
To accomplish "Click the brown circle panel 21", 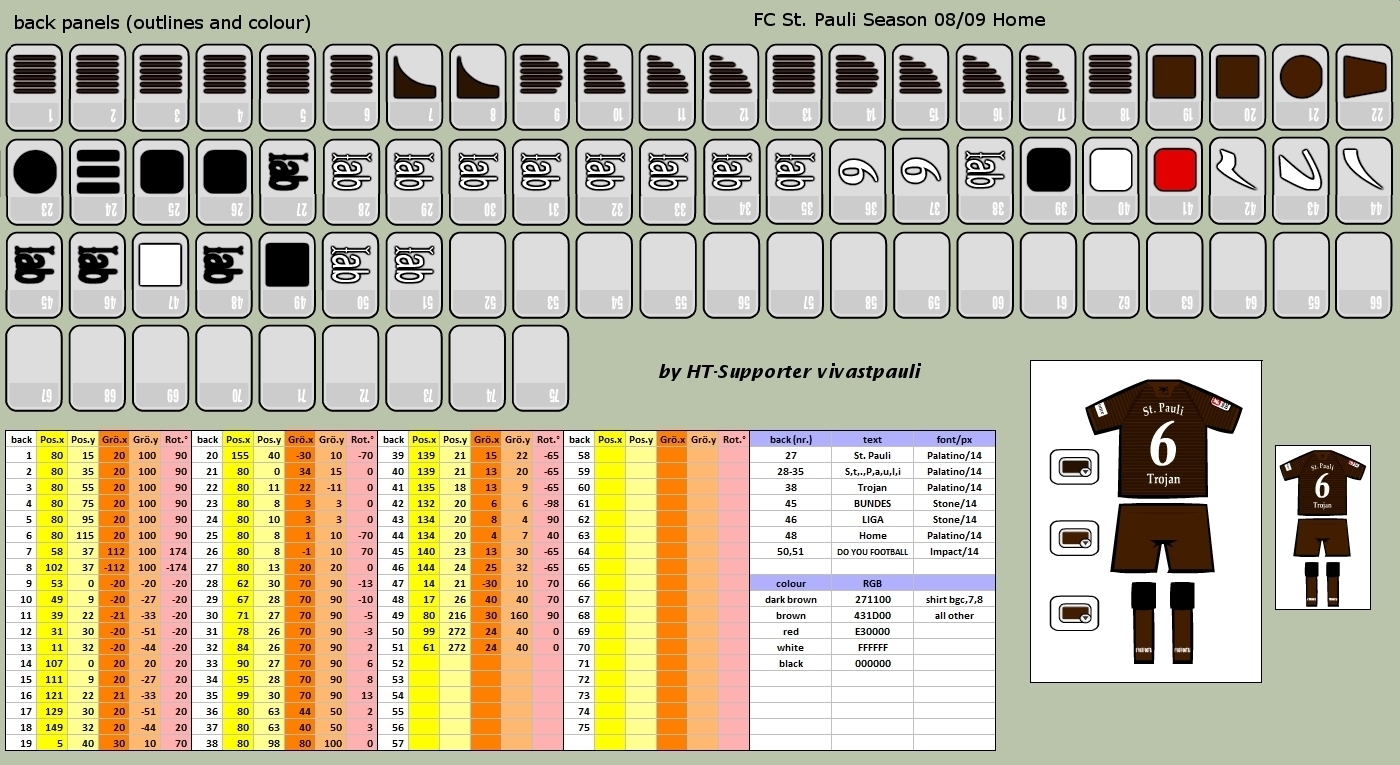I will (x=1302, y=87).
